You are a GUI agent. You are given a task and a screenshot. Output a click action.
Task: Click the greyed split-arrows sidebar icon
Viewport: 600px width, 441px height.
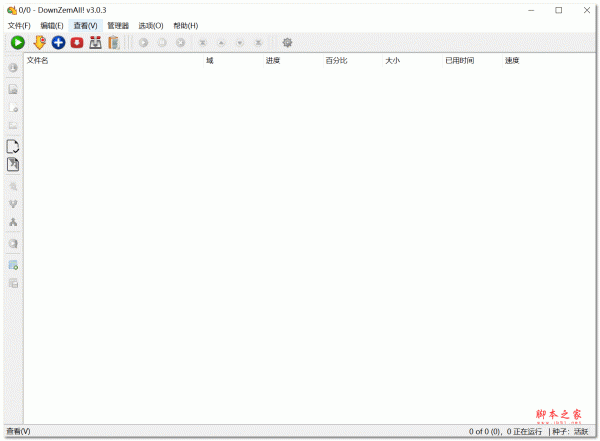13,222
